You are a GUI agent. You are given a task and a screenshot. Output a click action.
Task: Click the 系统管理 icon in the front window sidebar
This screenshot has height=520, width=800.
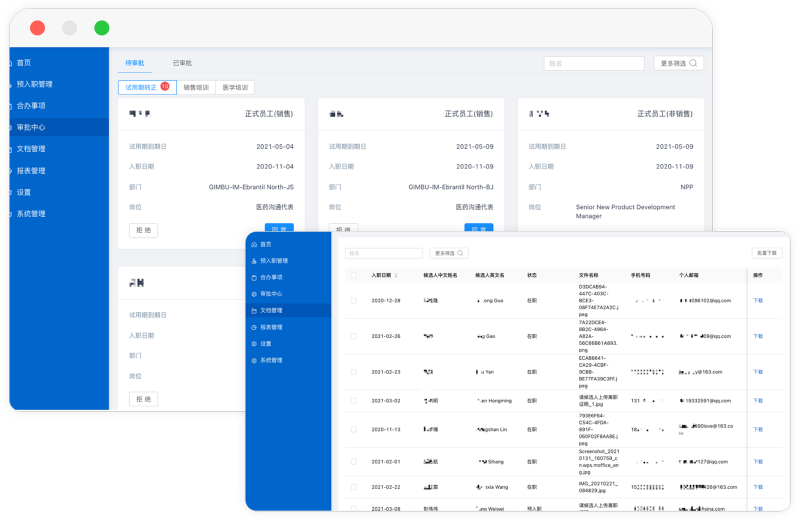(x=254, y=360)
